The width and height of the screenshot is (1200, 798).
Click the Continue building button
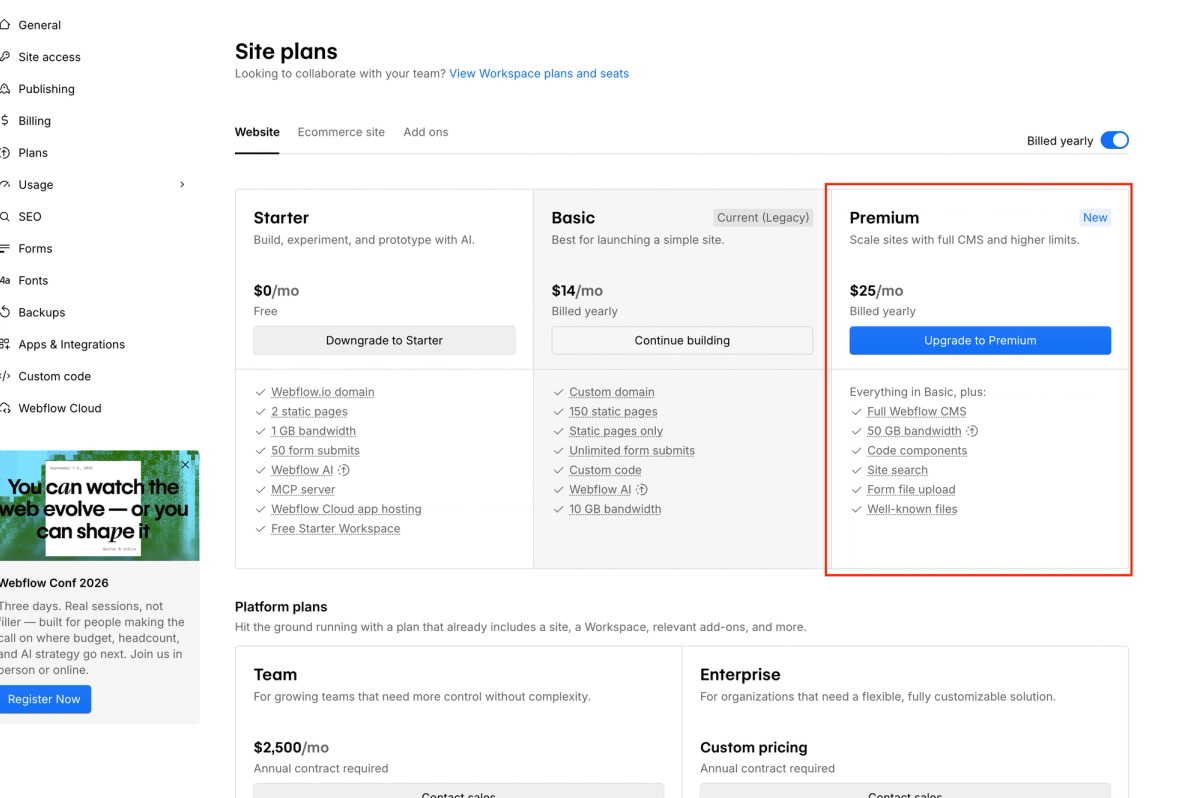(682, 340)
